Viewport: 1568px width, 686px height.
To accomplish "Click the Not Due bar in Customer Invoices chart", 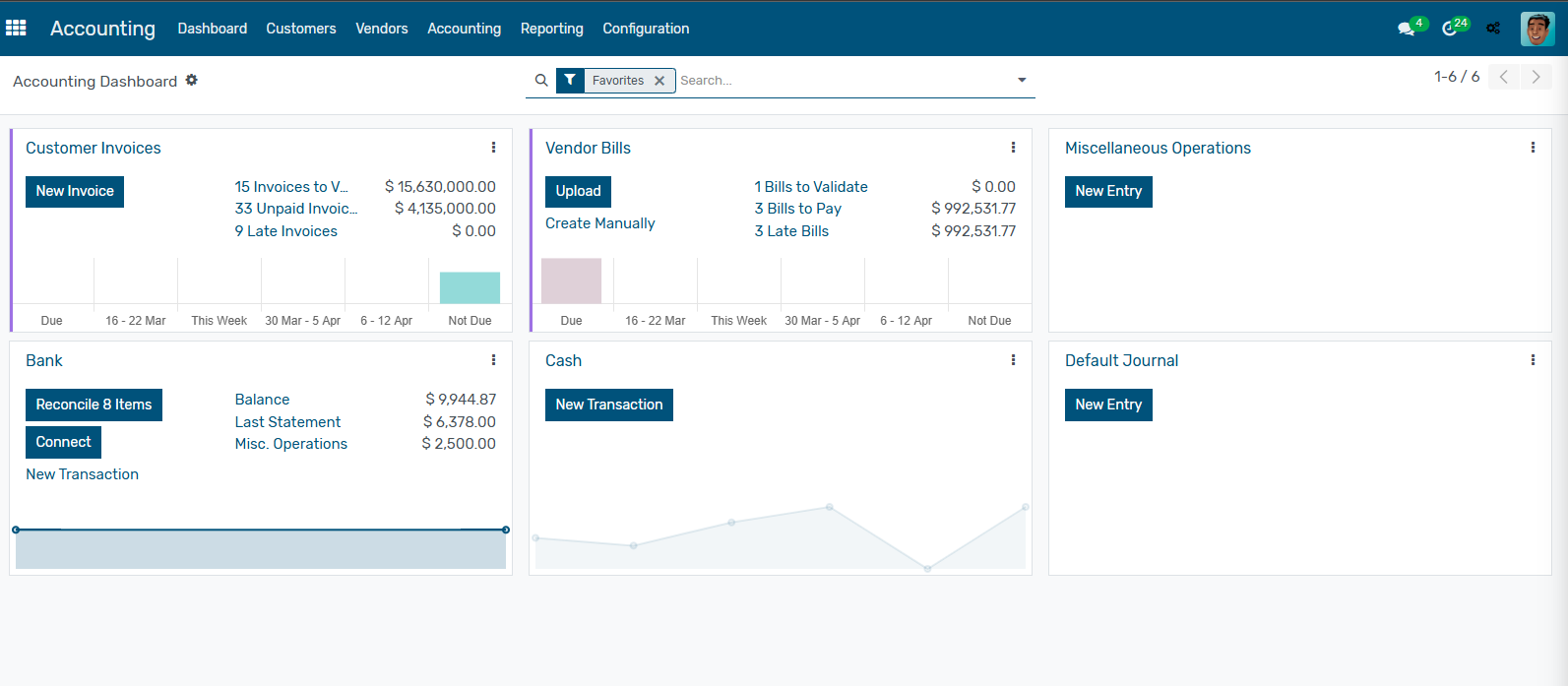I will click(x=470, y=287).
